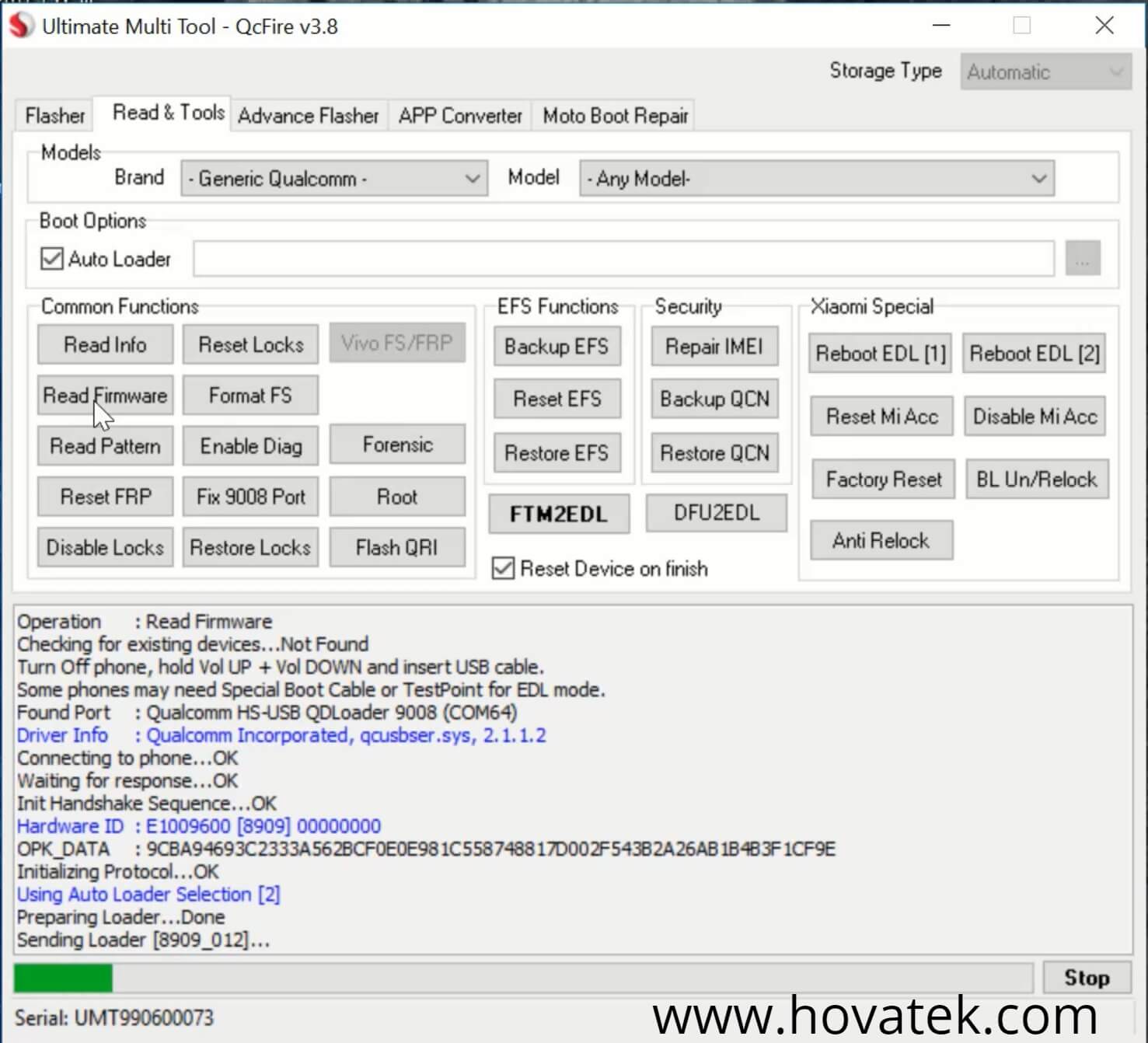Close the QcFire window
The width and height of the screenshot is (1148, 1043).
point(1104,26)
